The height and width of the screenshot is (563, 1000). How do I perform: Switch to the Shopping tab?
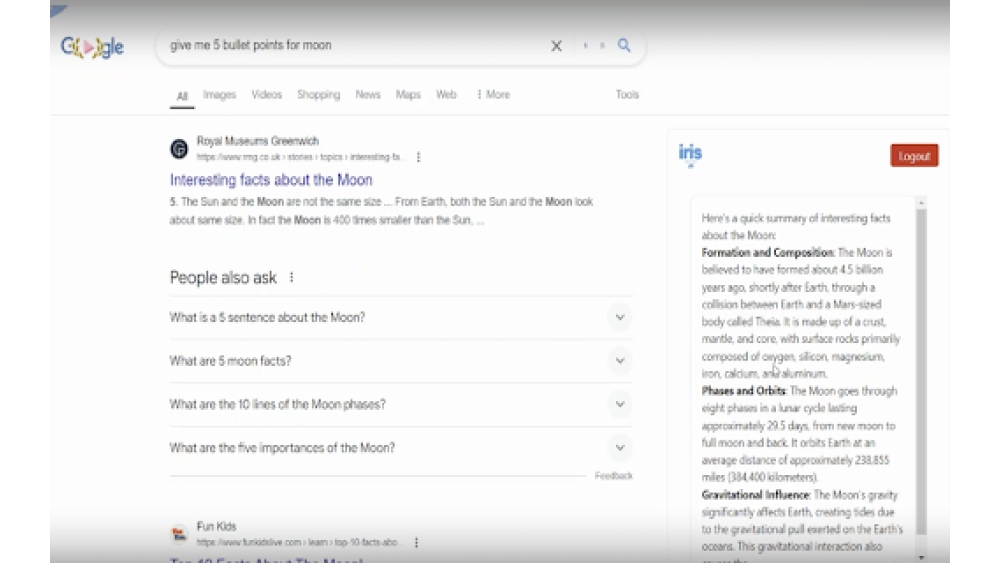[x=318, y=94]
